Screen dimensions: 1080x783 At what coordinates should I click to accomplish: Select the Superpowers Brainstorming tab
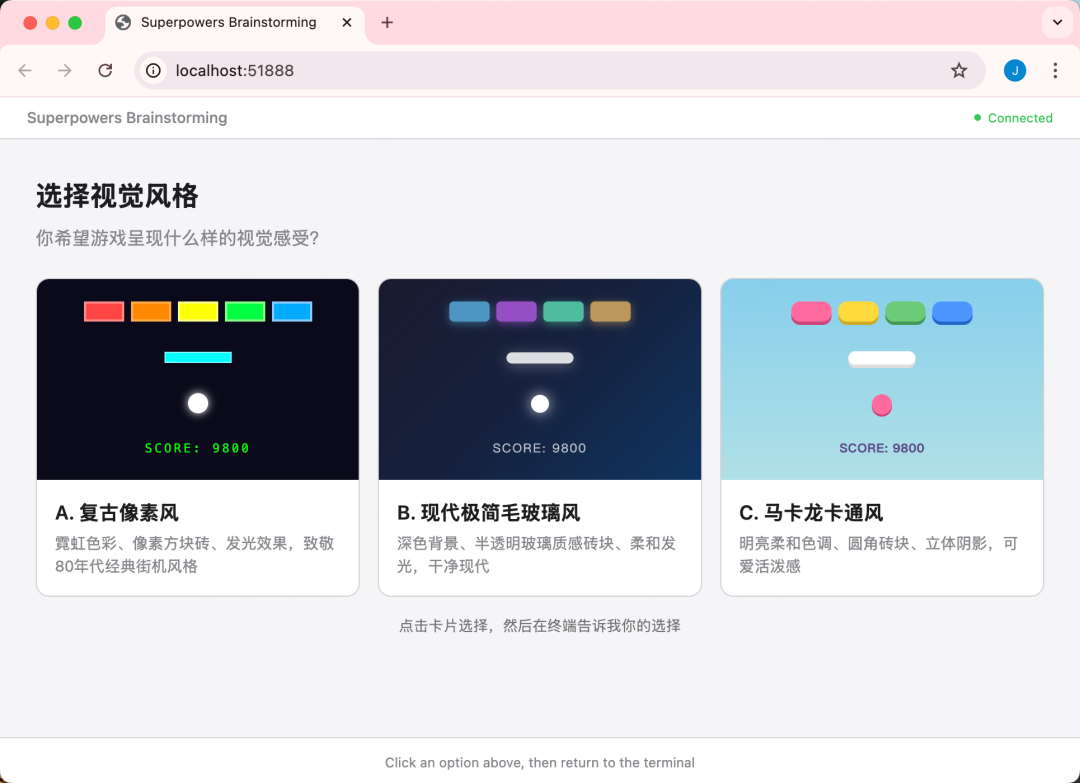click(228, 22)
